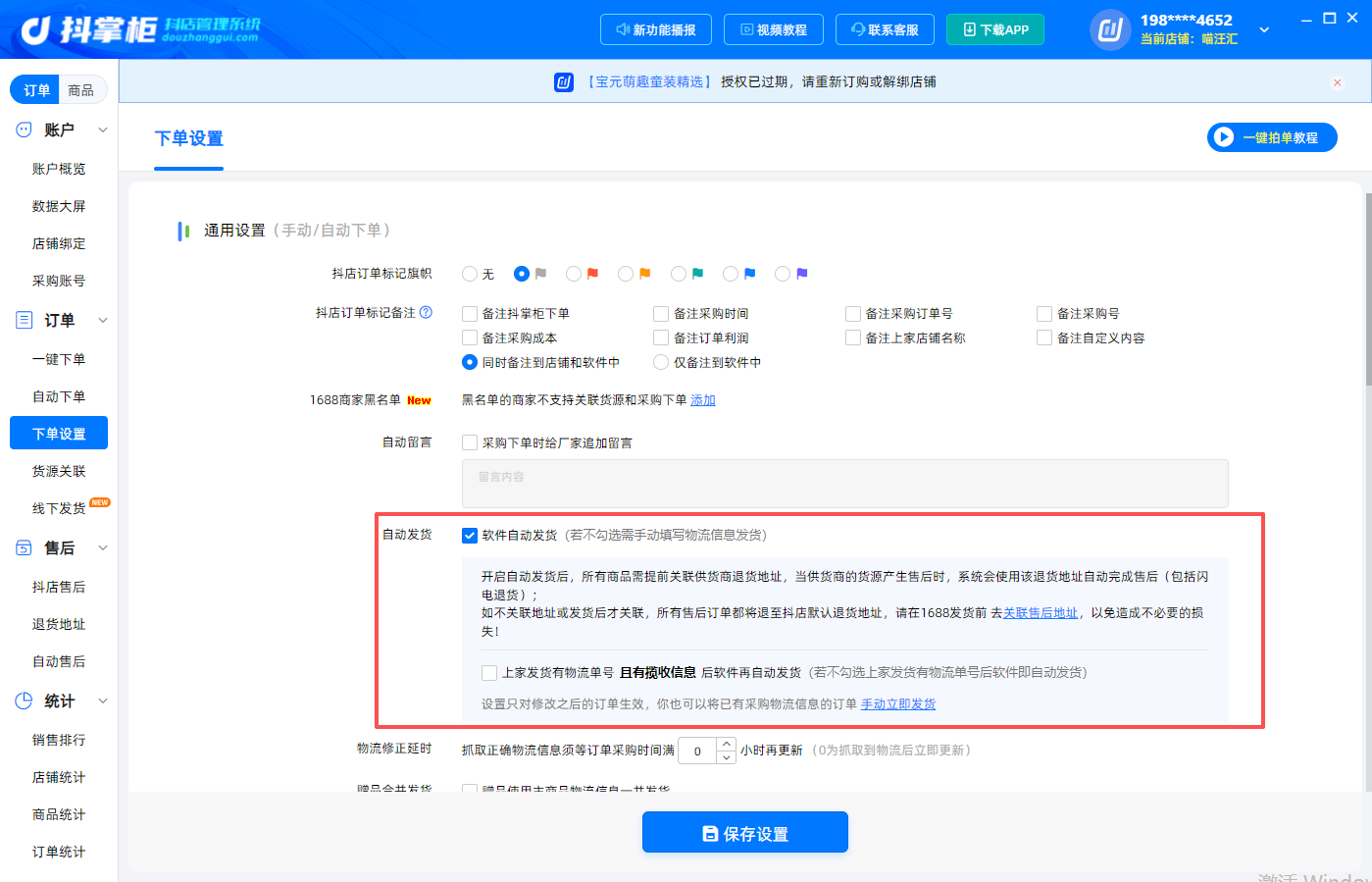Image resolution: width=1372 pixels, height=882 pixels.
Task: Check 备注采购订单号 checkbox
Action: point(853,314)
